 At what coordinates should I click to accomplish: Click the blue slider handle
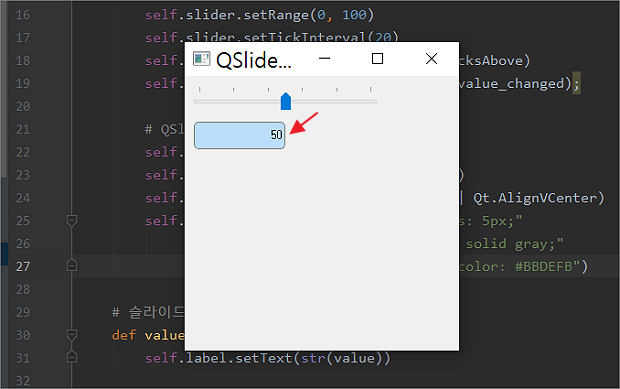[x=286, y=101]
